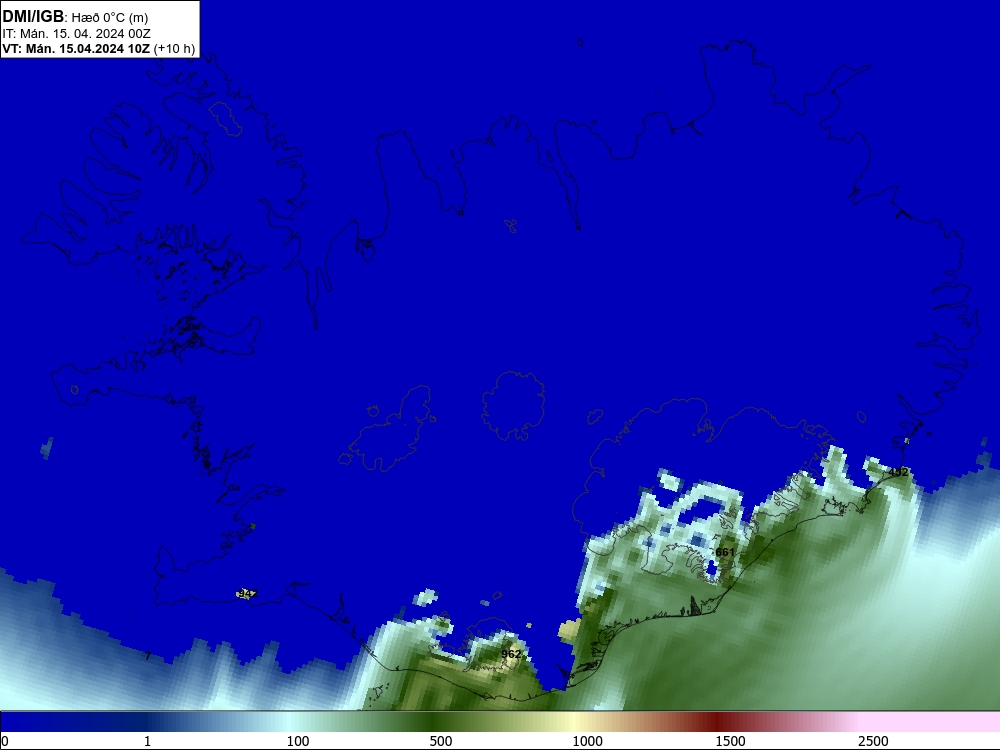
Task: Click the map value label 962
Action: point(511,654)
